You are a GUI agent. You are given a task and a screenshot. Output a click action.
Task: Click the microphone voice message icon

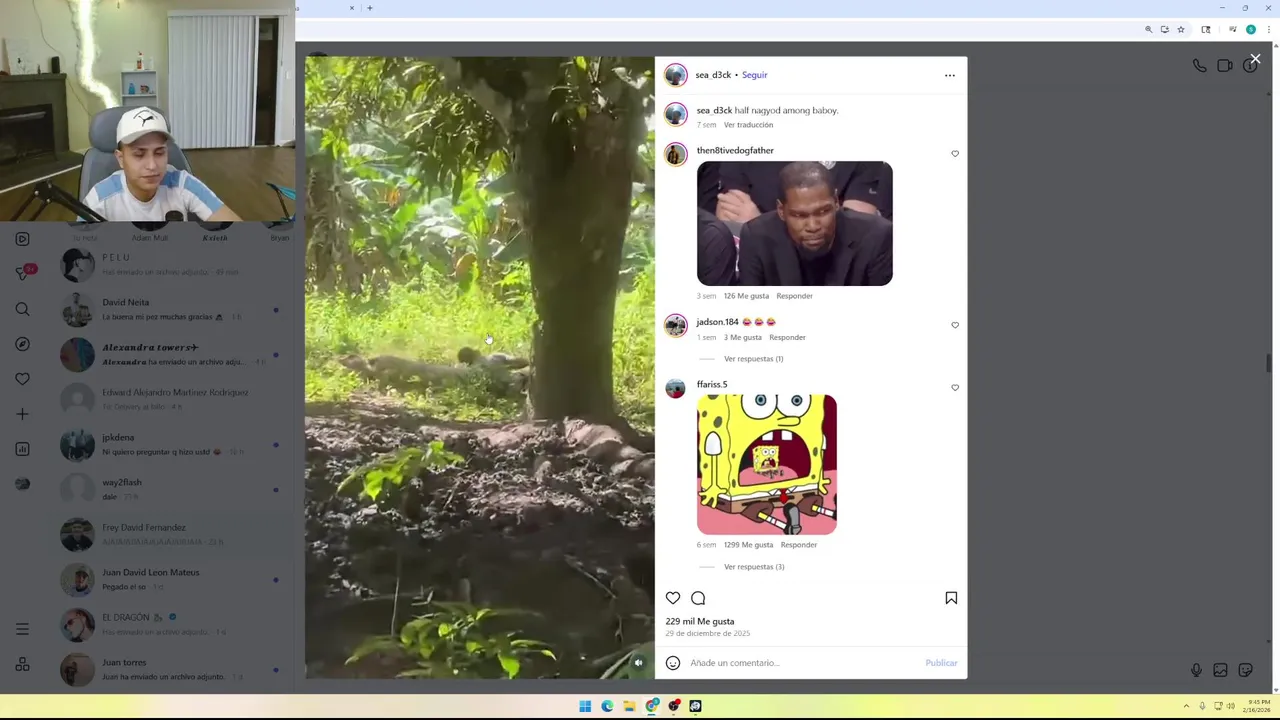point(1196,670)
